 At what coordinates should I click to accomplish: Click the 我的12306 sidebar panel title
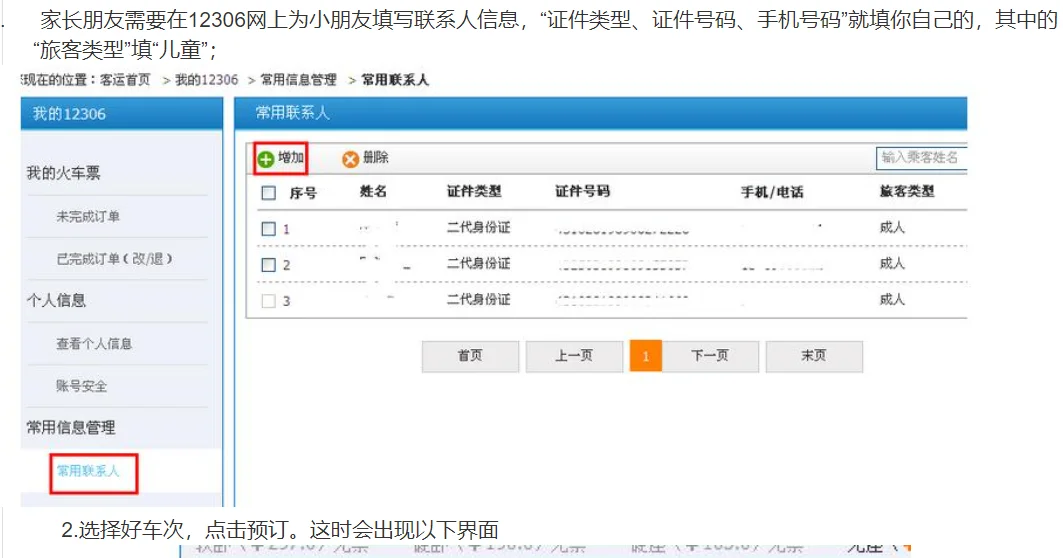click(x=69, y=114)
